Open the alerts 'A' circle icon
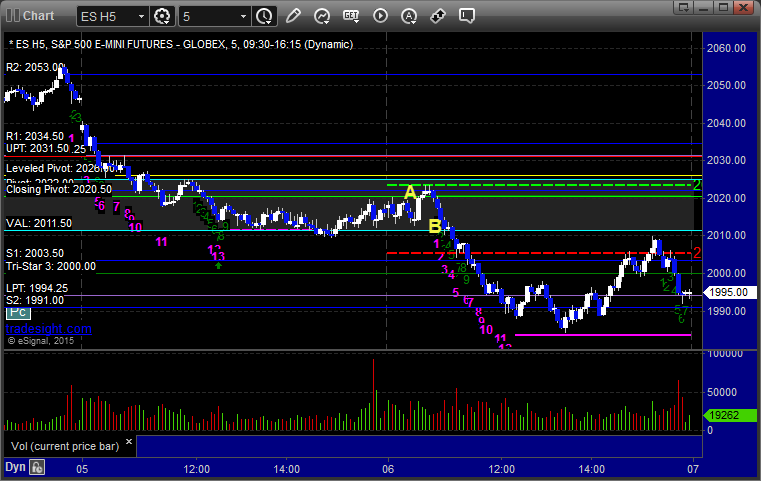The image size is (761, 481). click(x=409, y=16)
